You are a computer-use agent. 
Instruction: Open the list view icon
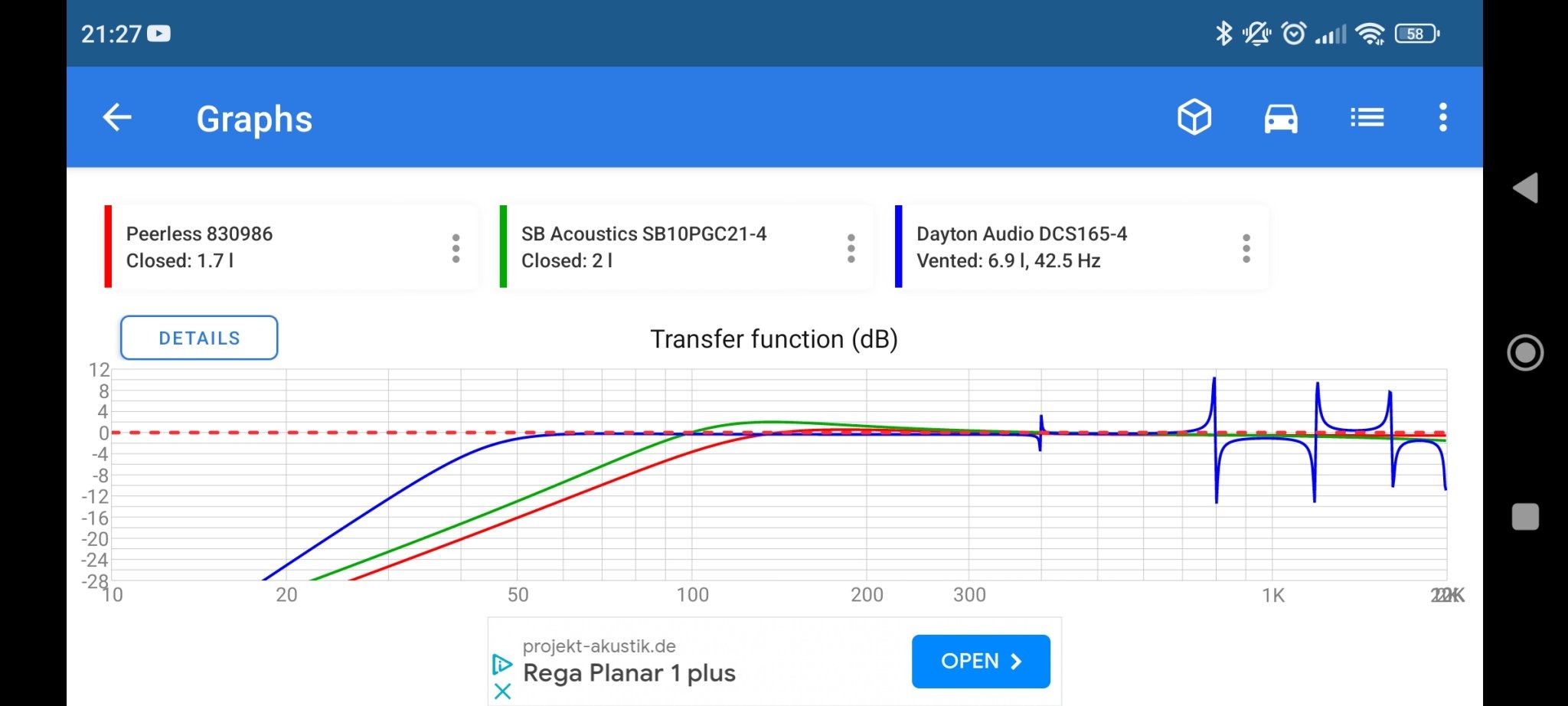coord(1367,118)
